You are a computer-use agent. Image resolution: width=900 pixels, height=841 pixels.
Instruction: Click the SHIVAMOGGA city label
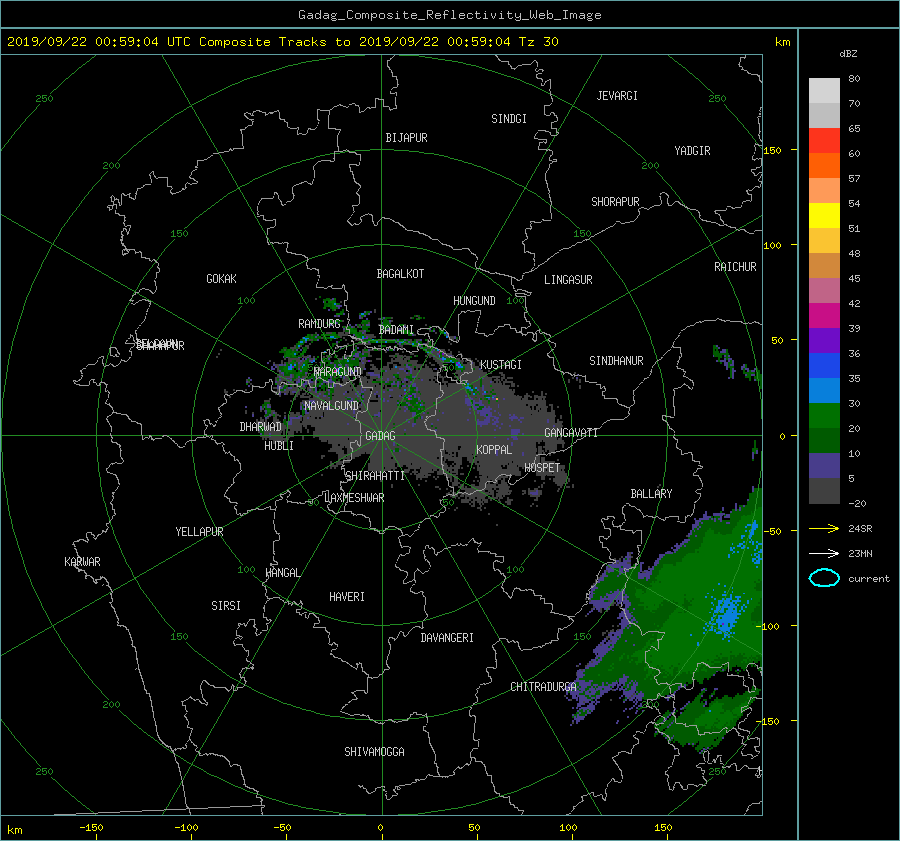(x=374, y=752)
